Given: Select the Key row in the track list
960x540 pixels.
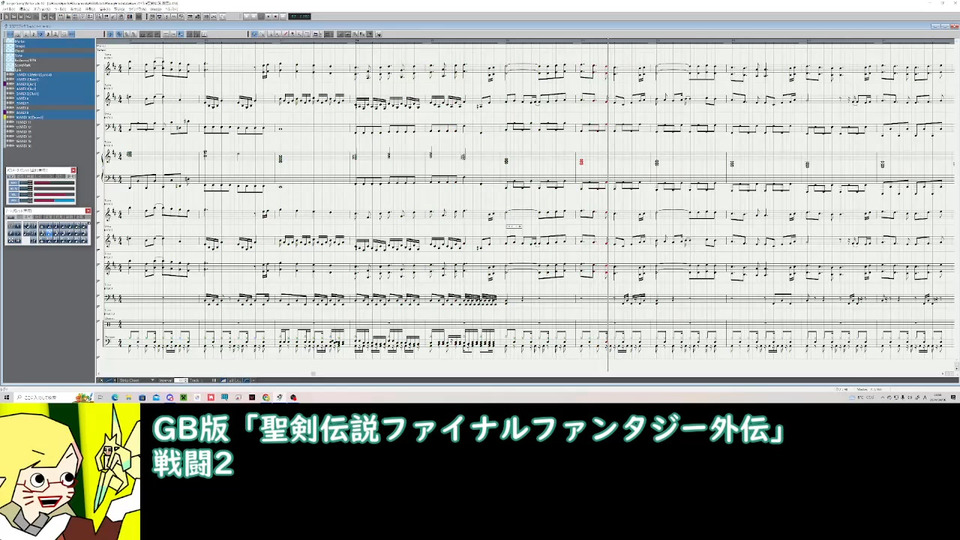Looking at the screenshot, I should click(x=50, y=56).
